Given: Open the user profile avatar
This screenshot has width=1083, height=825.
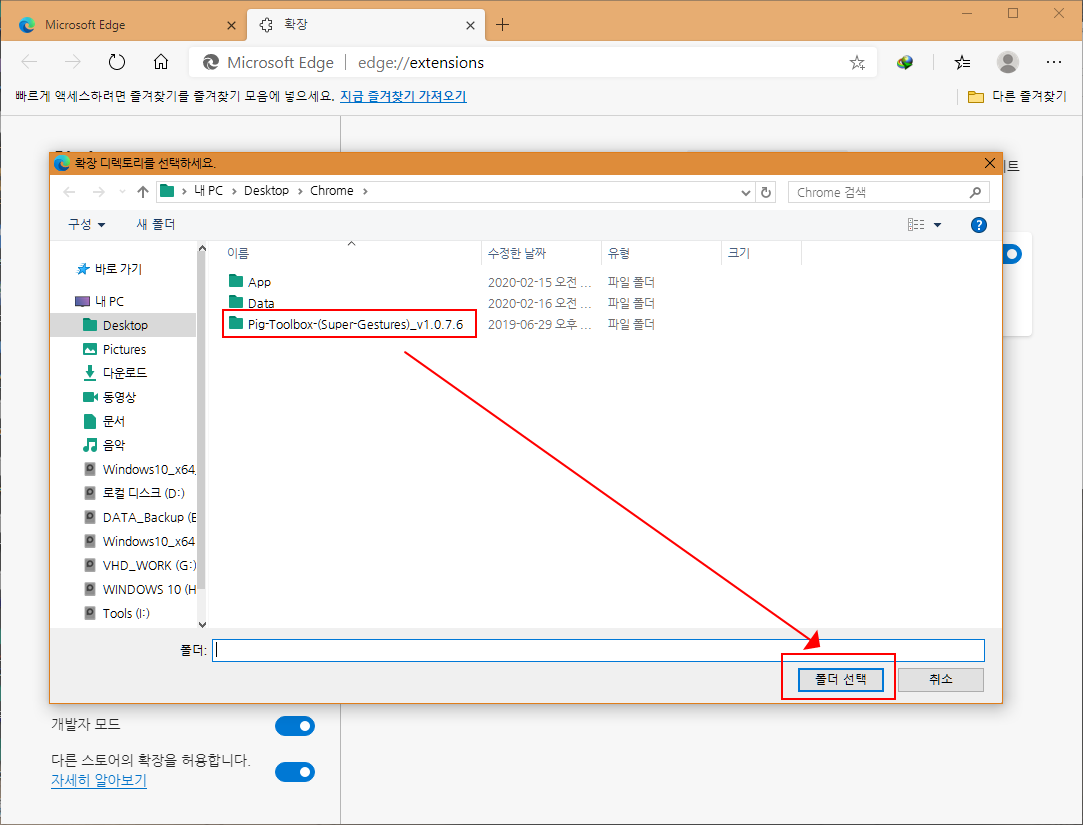Looking at the screenshot, I should pyautogui.click(x=1008, y=62).
